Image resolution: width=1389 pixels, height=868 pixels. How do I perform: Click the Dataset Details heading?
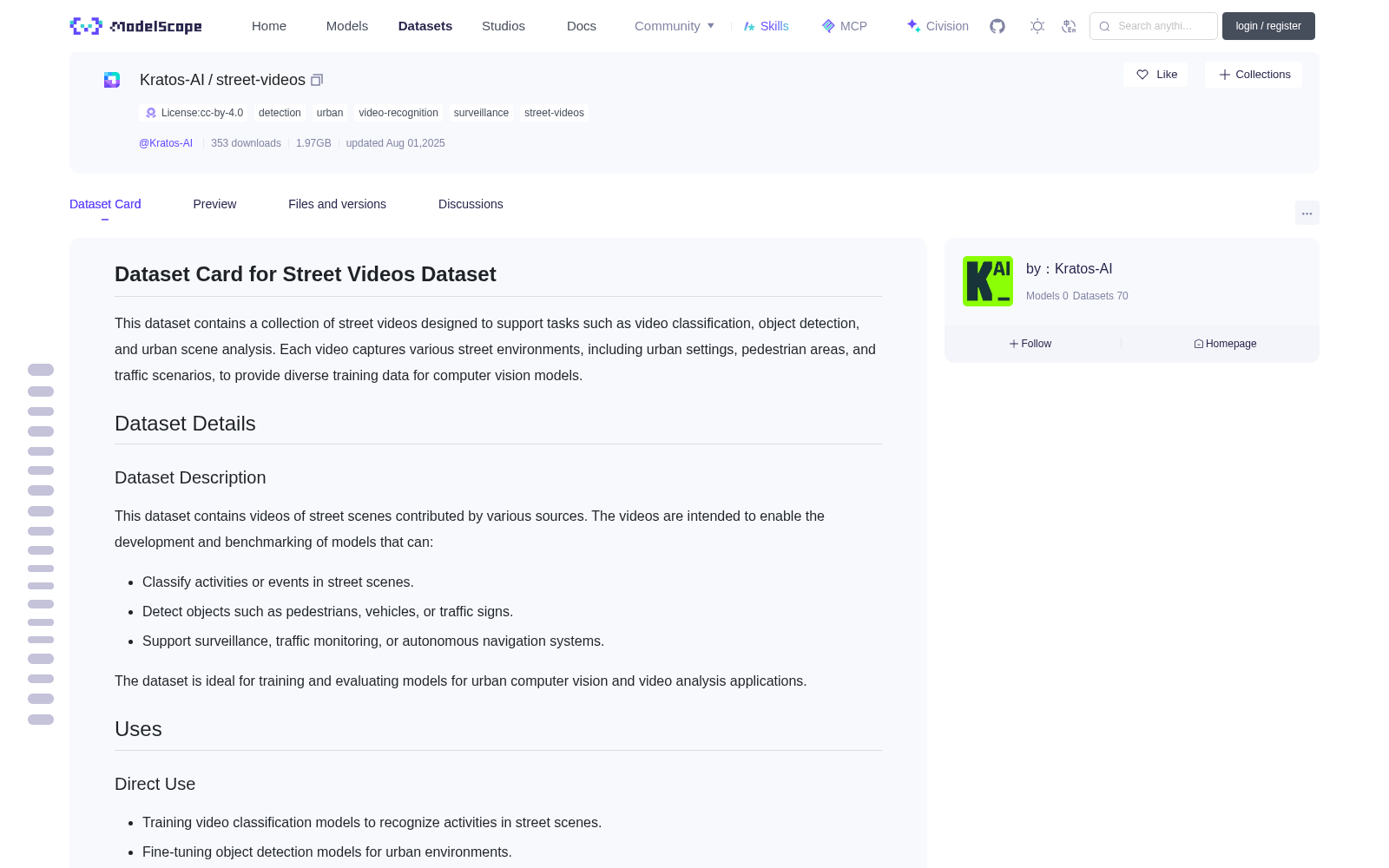(x=185, y=424)
